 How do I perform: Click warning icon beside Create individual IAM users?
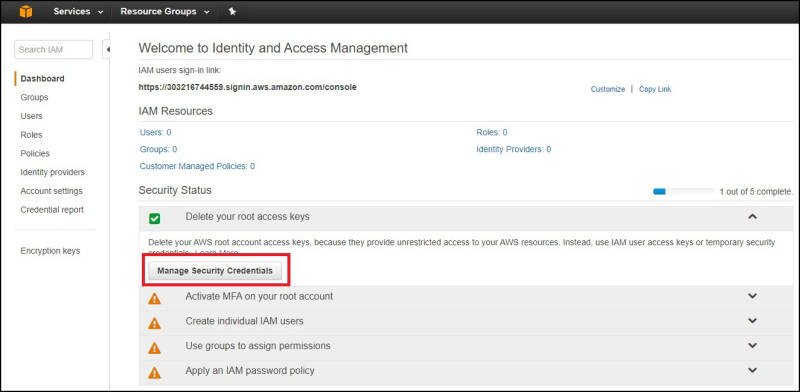(154, 323)
